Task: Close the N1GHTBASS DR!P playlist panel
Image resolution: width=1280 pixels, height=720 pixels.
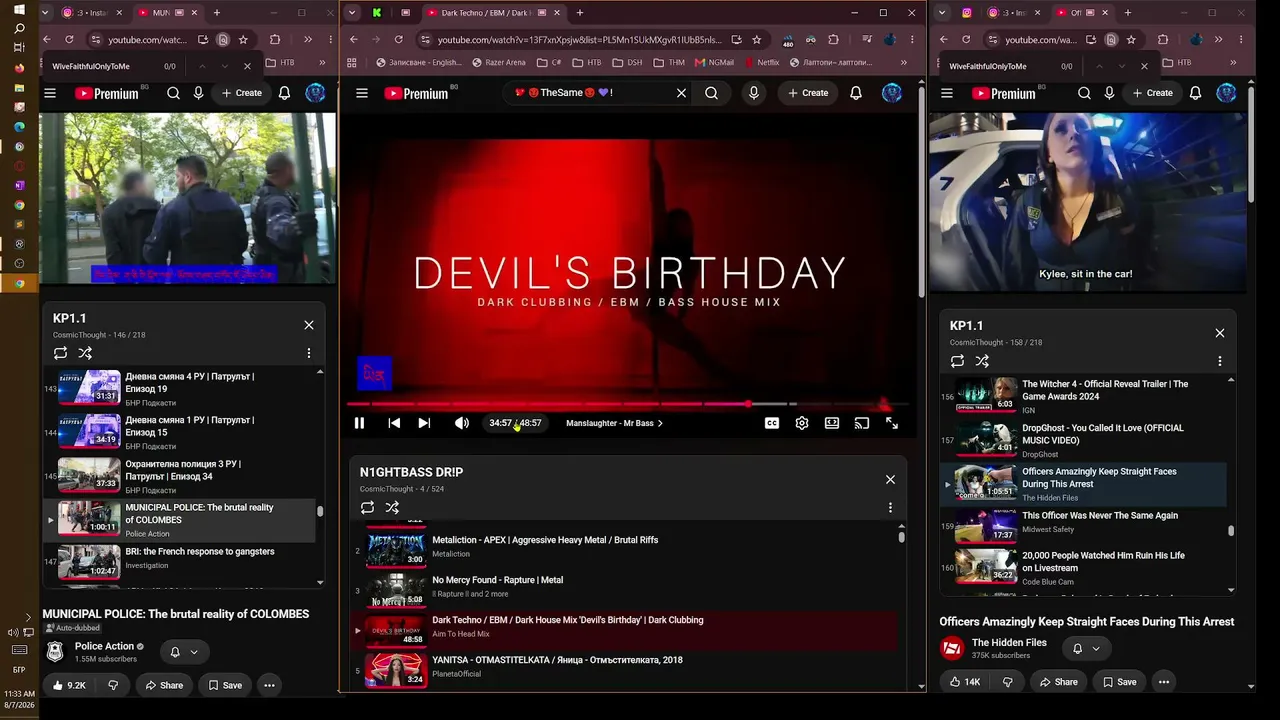Action: (890, 480)
